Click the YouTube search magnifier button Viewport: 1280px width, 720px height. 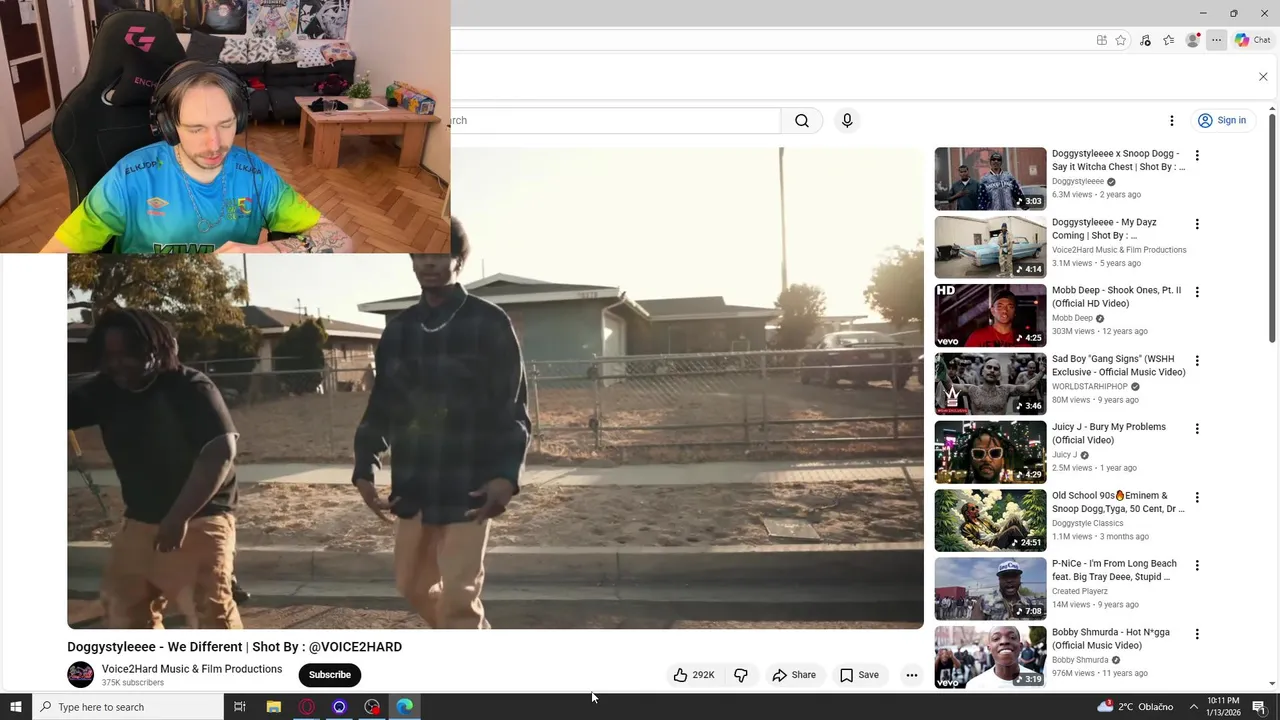click(802, 121)
